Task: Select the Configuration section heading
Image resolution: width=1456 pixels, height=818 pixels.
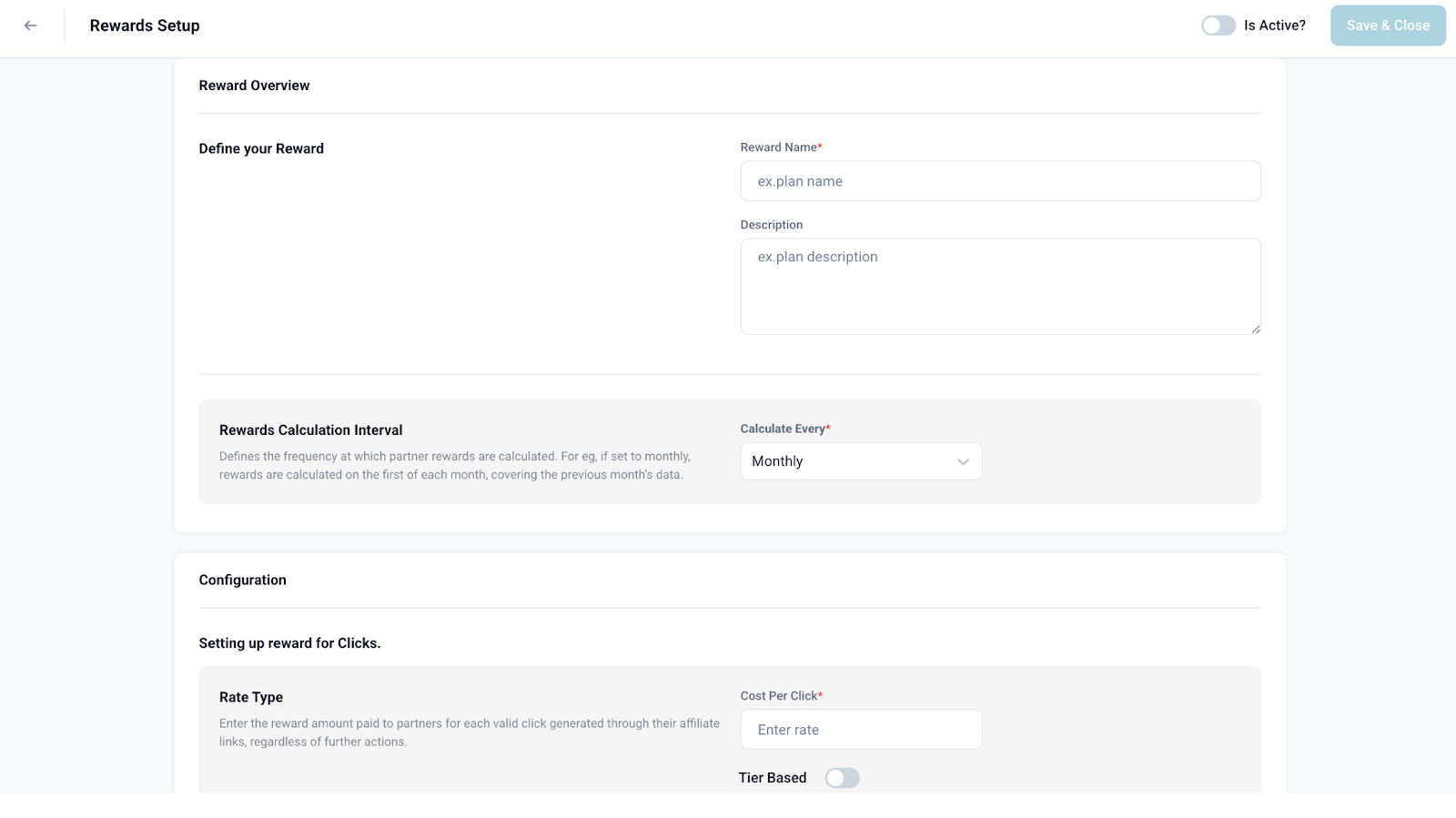Action: [242, 581]
